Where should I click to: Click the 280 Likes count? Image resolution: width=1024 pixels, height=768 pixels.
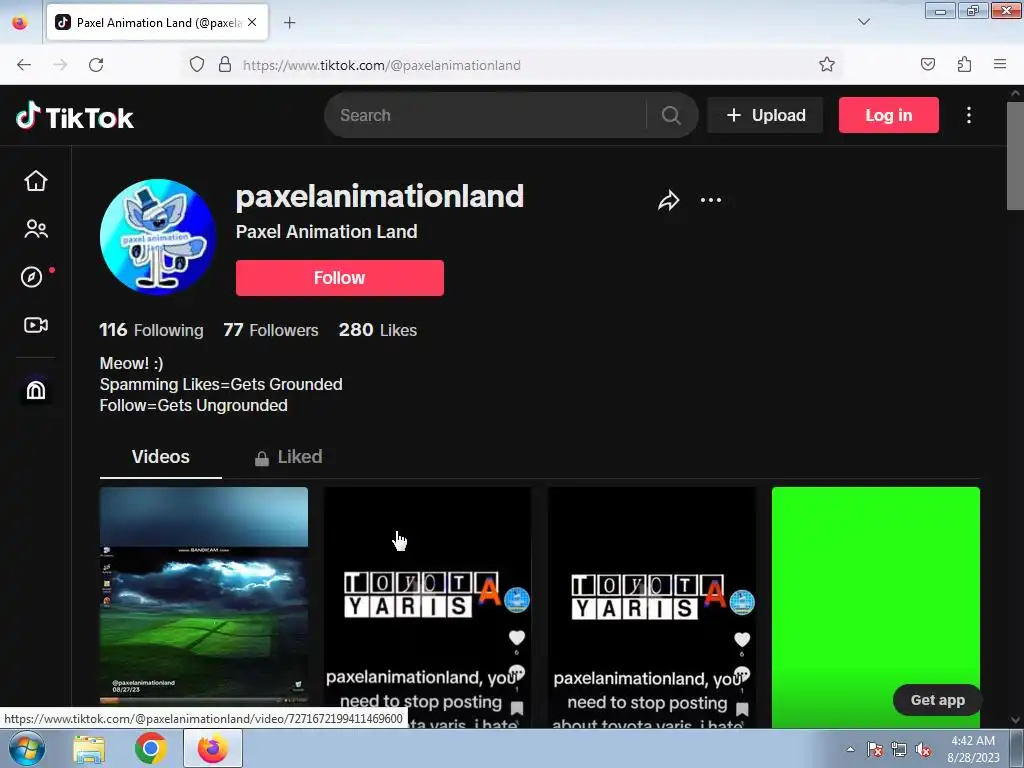(x=377, y=330)
